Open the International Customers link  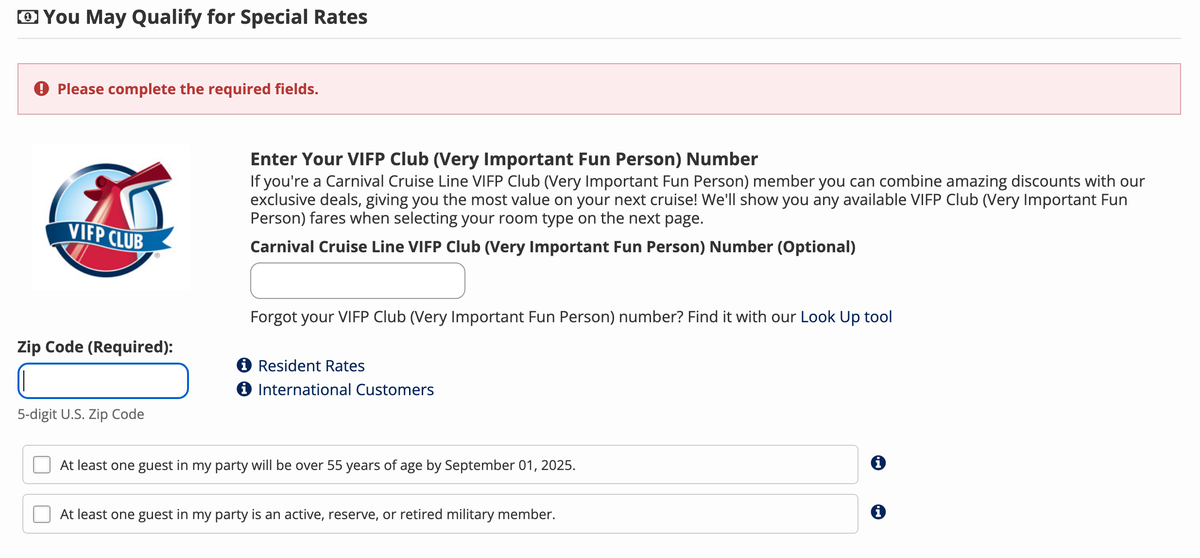point(346,390)
